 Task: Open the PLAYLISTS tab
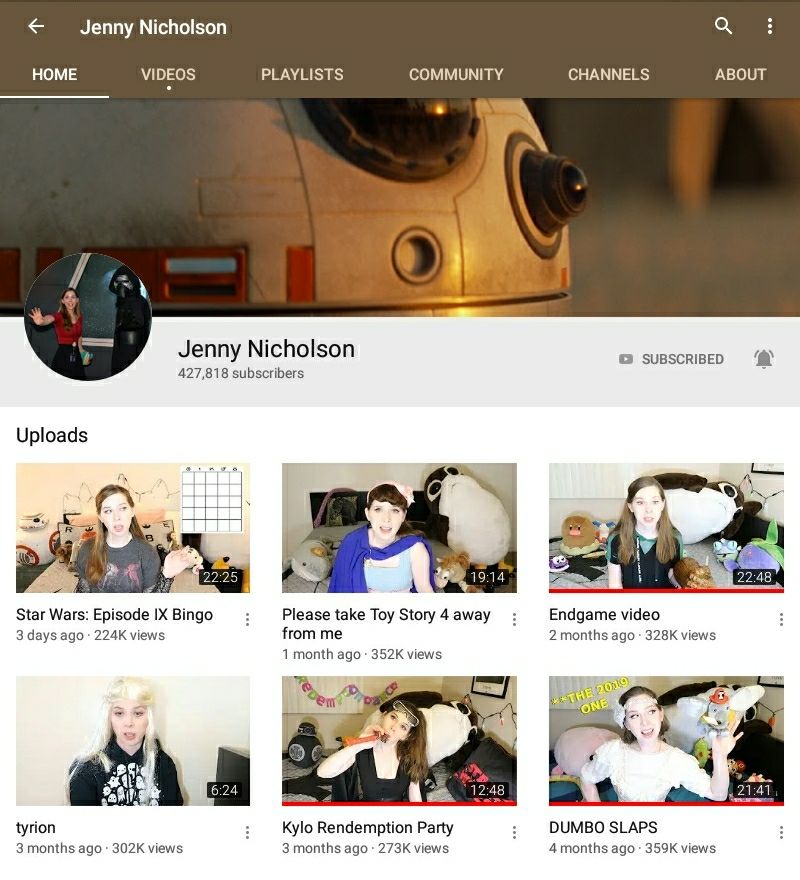302,75
